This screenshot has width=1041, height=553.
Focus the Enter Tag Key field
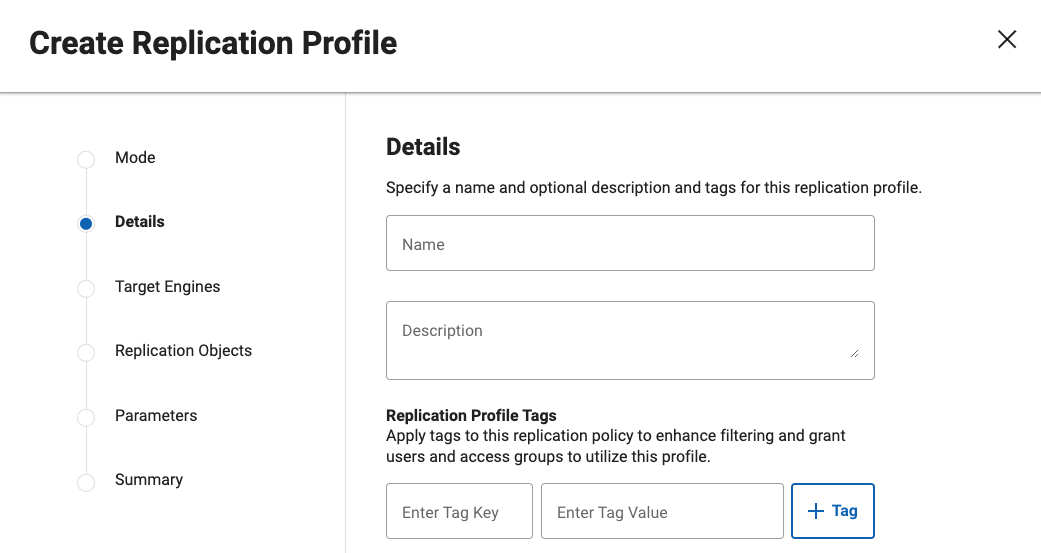tap(459, 512)
